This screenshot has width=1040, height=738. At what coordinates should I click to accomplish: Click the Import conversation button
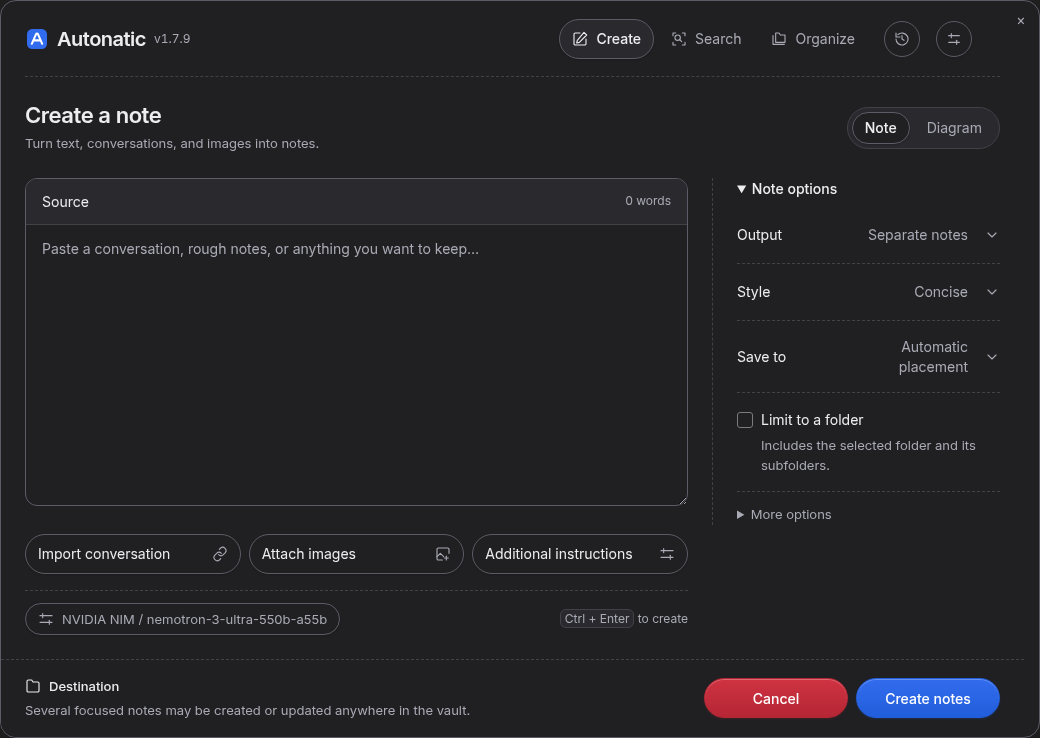coord(133,554)
